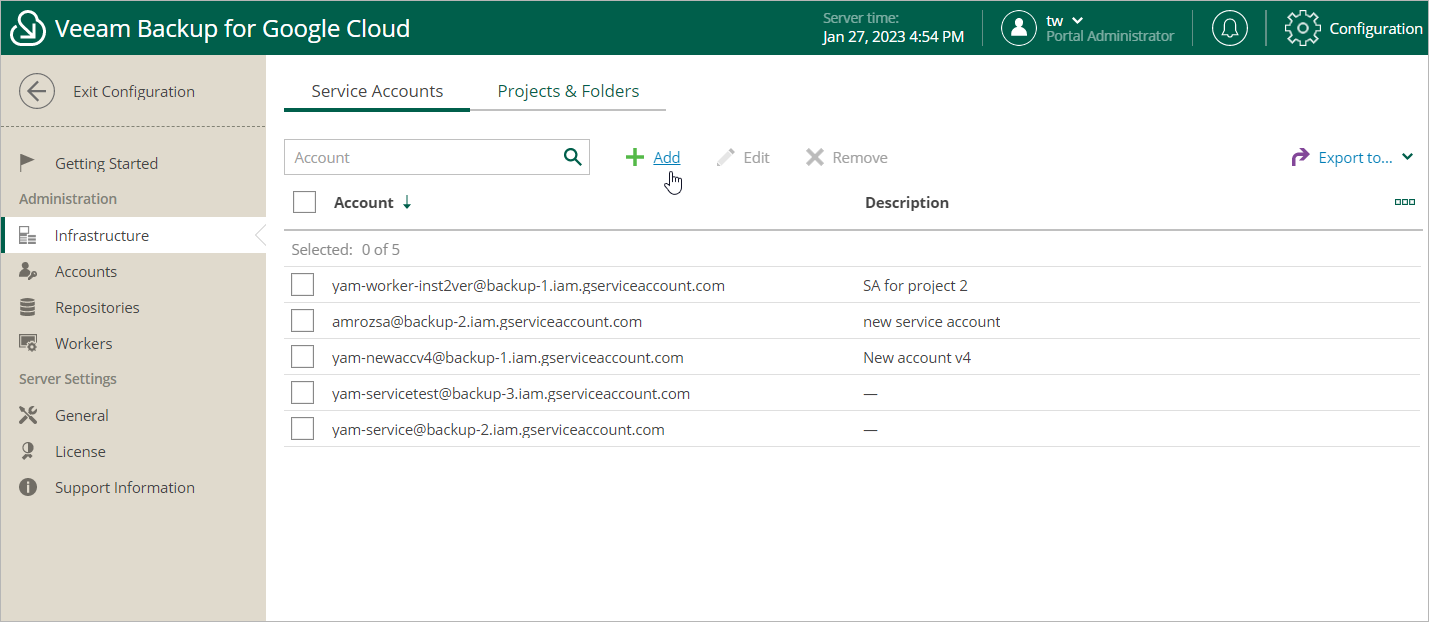Check the yam-newaccv4 account checkbox
Screen dimensions: 1429x622
click(x=303, y=357)
